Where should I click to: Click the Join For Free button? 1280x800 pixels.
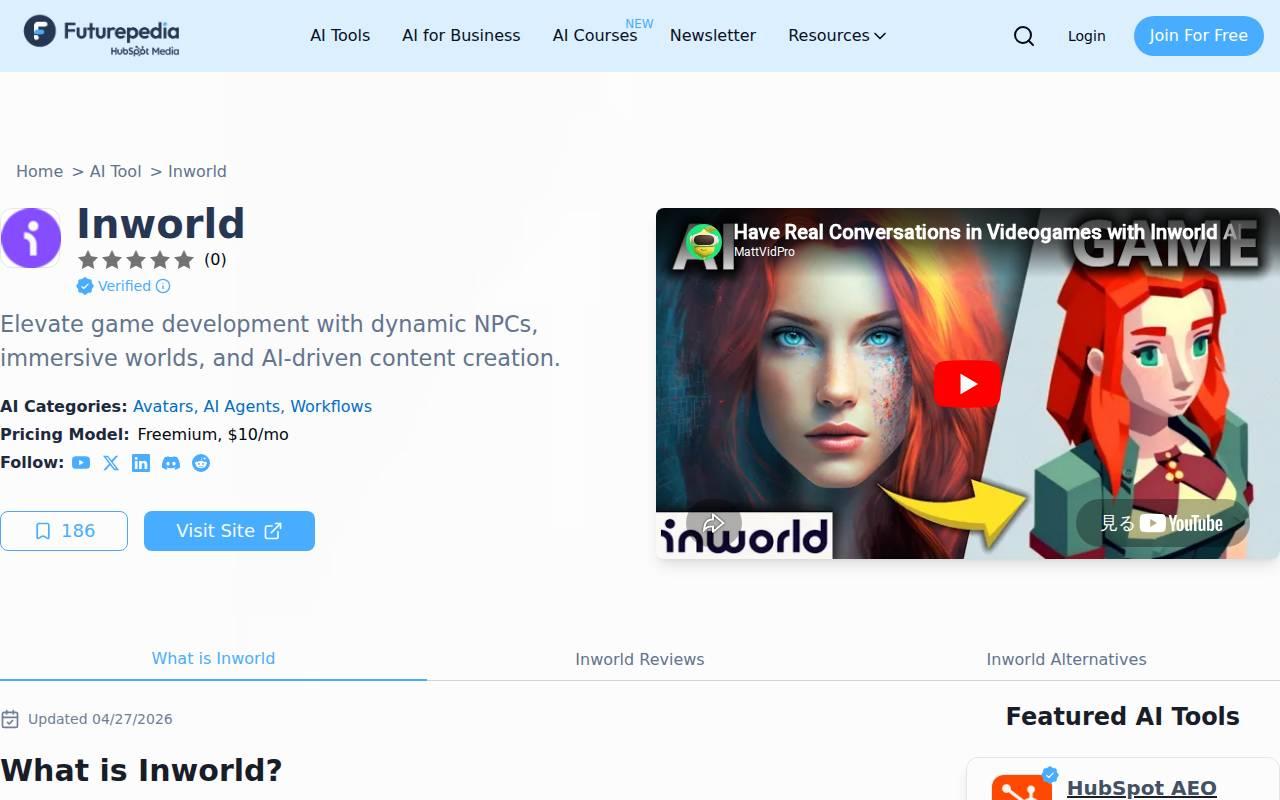[x=1198, y=36]
